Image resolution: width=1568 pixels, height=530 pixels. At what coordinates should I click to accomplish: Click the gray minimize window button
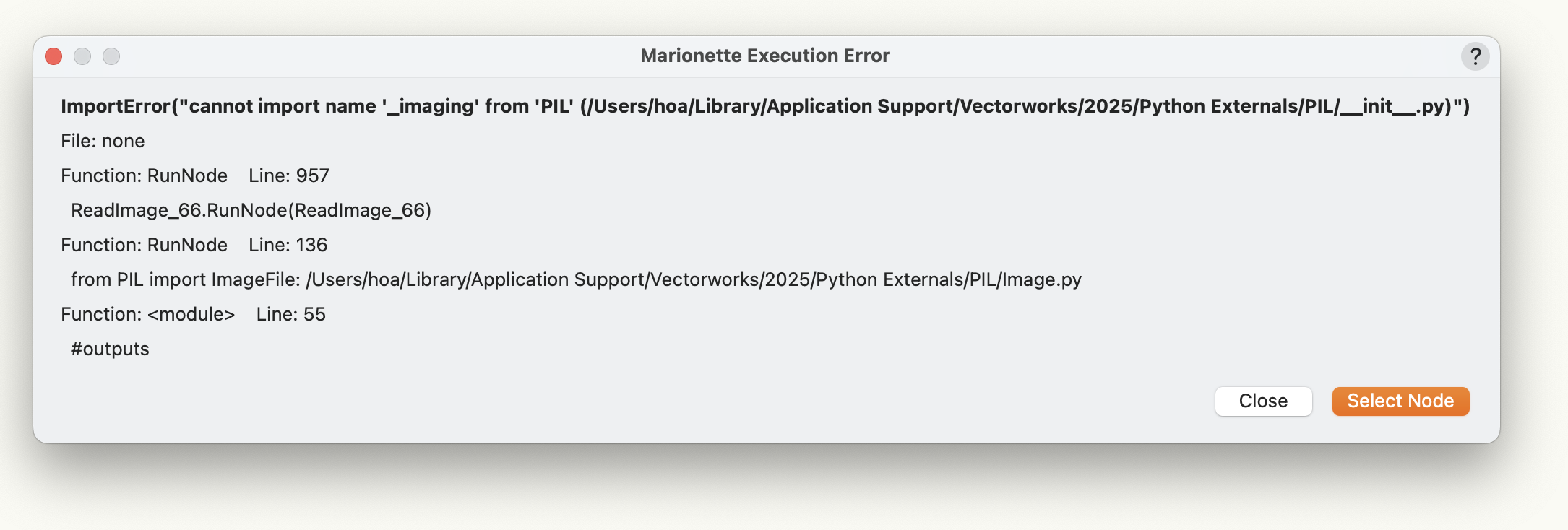[82, 56]
